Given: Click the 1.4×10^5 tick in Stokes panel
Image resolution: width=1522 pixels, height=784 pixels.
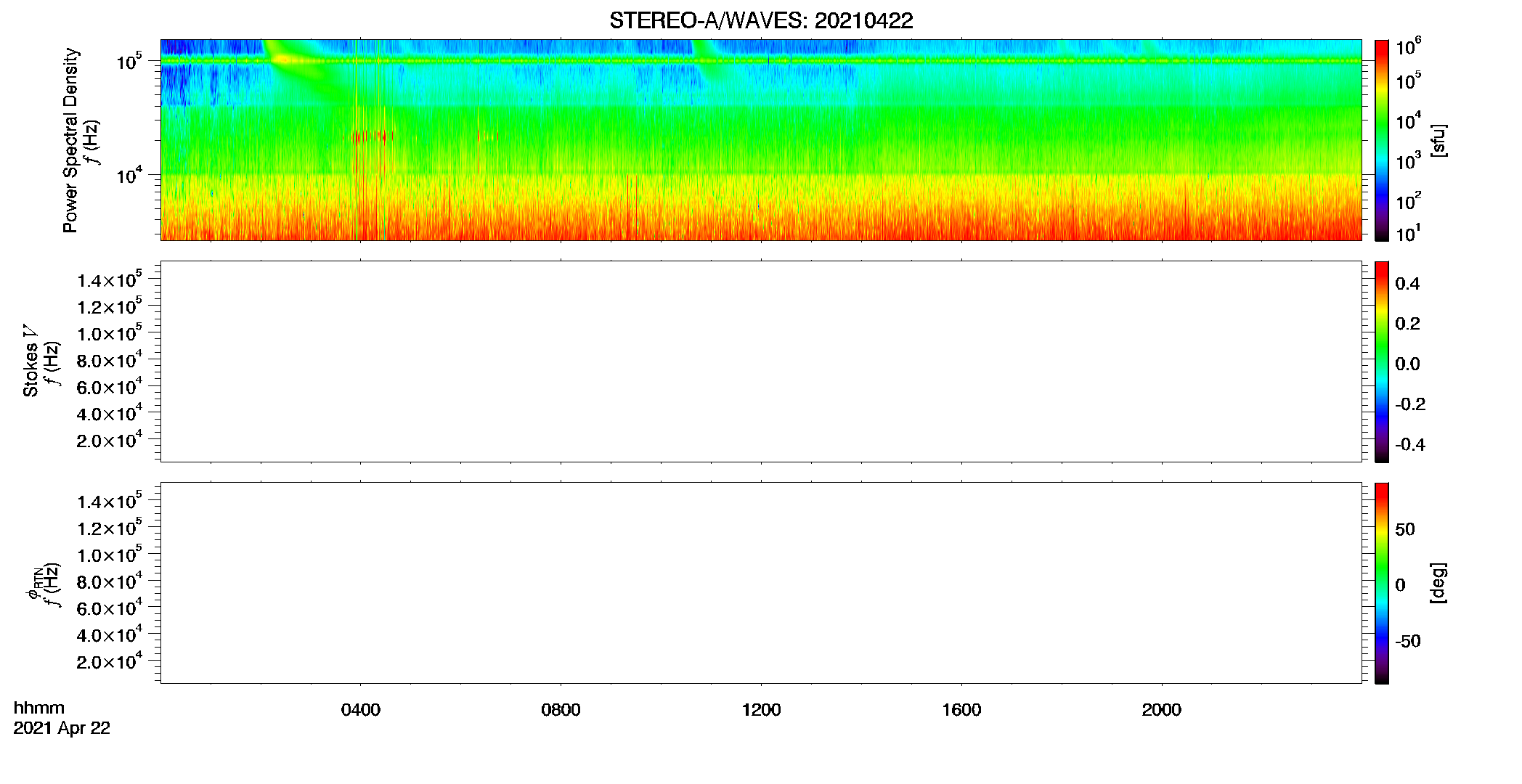Looking at the screenshot, I should pyautogui.click(x=110, y=279).
